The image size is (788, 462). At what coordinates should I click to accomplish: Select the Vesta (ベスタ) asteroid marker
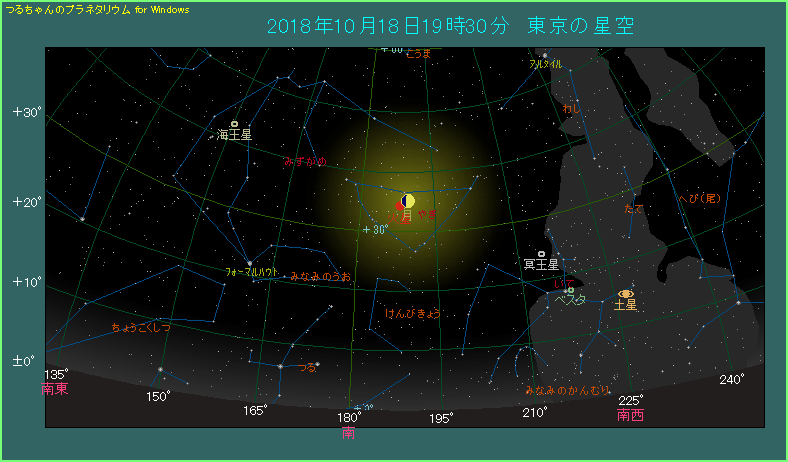(570, 290)
